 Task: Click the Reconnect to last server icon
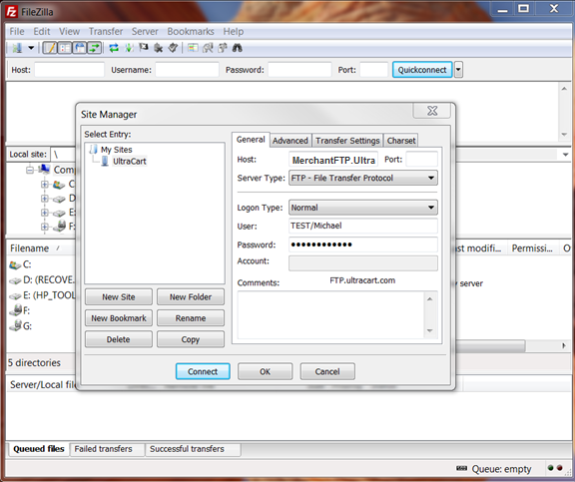[x=173, y=48]
